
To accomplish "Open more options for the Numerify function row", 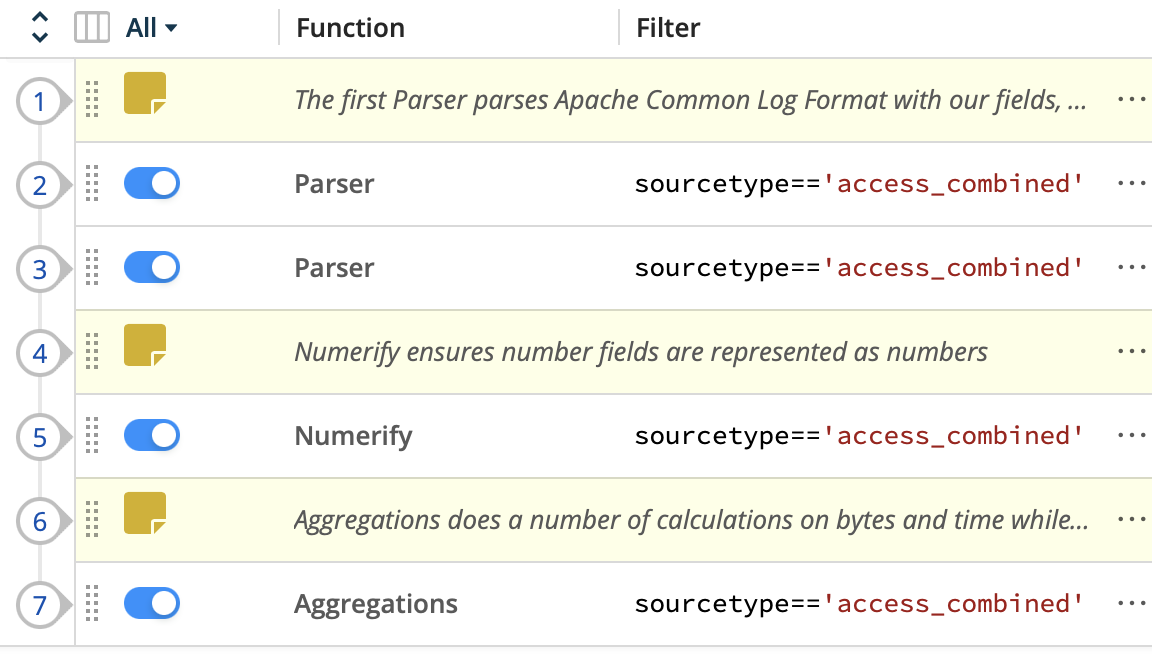I will point(1131,435).
